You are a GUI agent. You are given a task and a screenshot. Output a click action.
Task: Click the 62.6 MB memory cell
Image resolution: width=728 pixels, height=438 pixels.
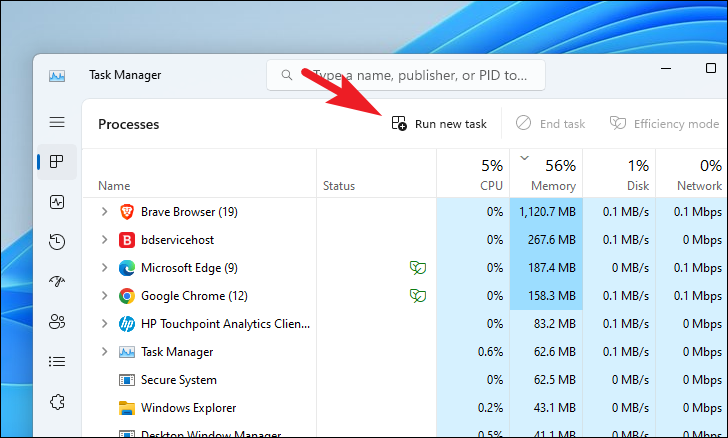point(546,352)
